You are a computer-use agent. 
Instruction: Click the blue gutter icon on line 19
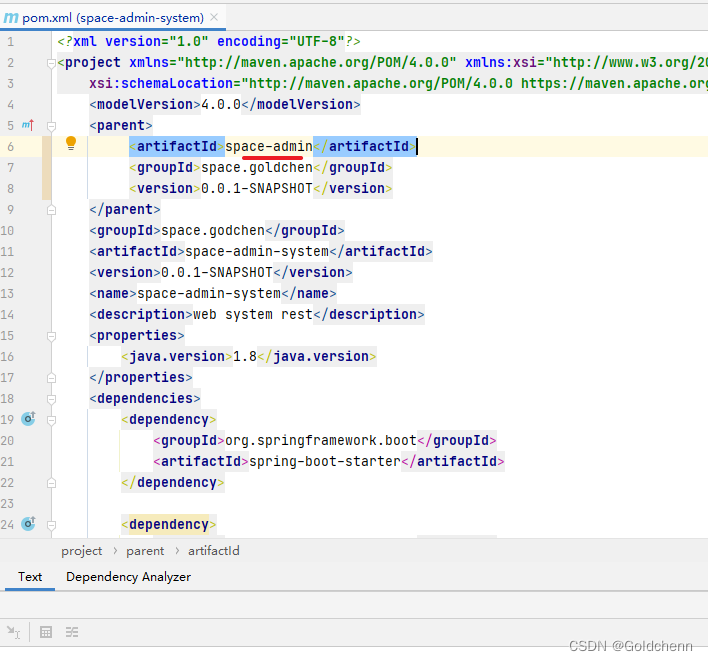[28, 419]
